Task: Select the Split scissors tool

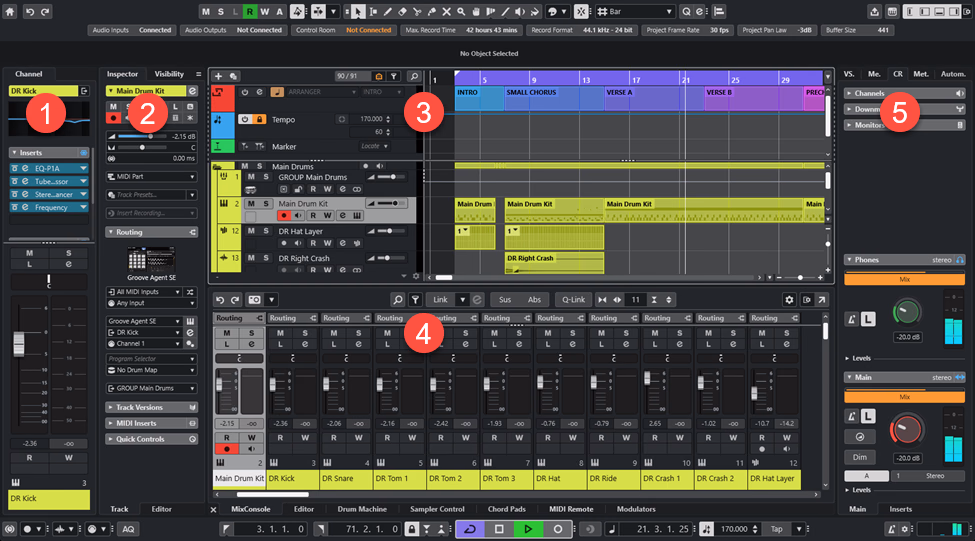Action: click(417, 11)
